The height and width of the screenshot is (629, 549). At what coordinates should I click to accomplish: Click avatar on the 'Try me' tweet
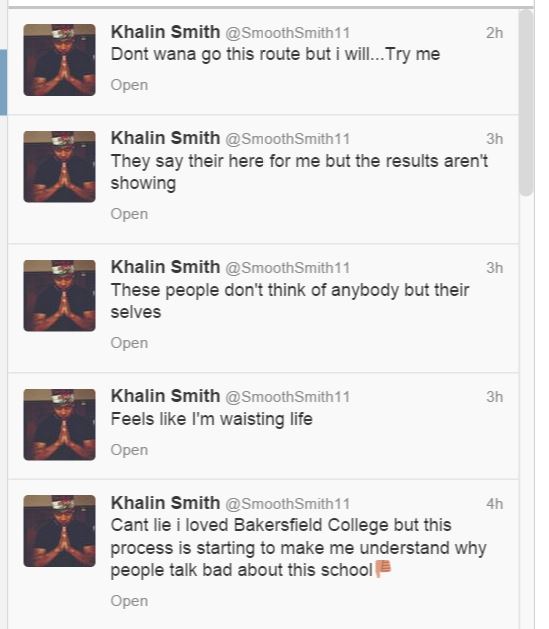pos(59,60)
